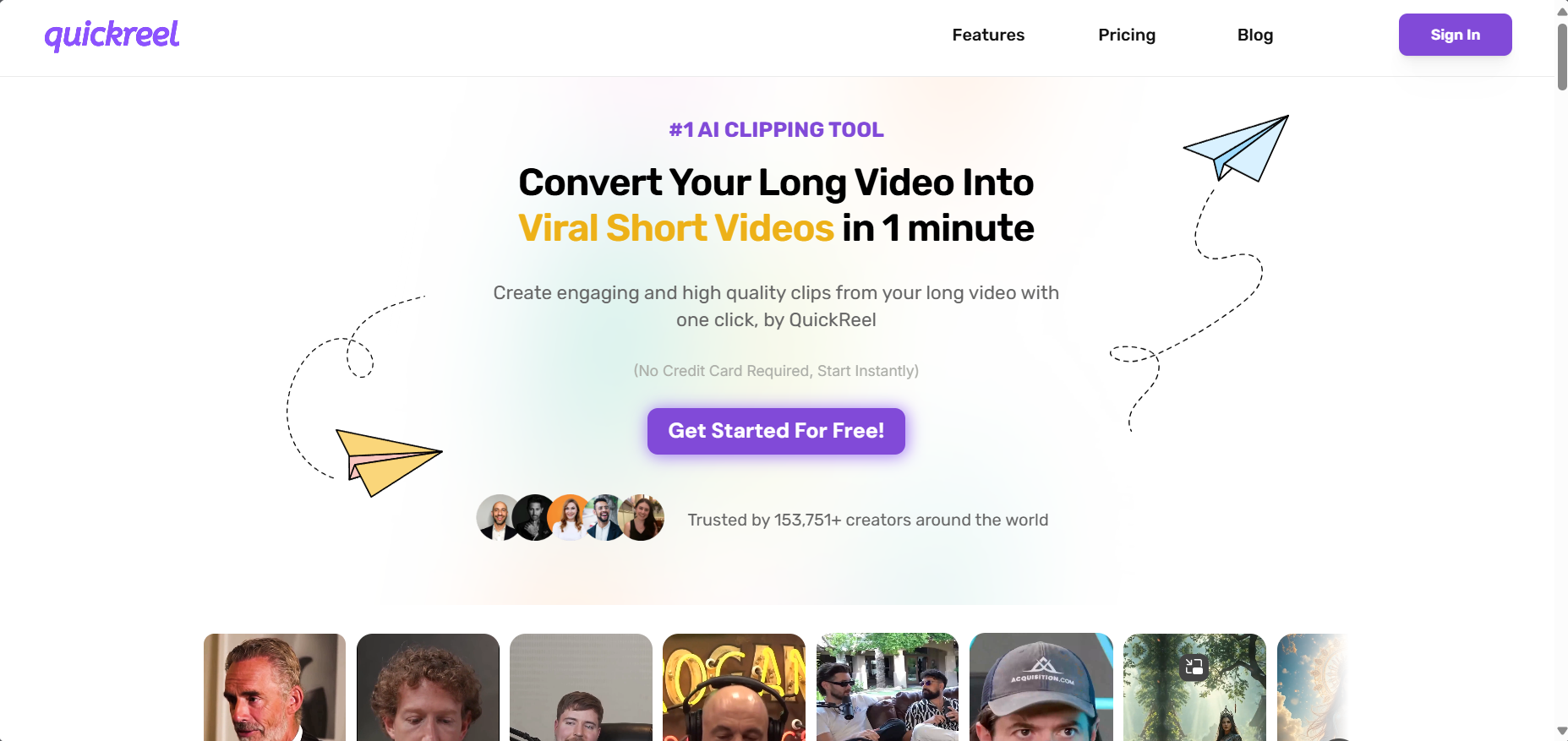This screenshot has width=1568, height=741.
Task: Open the curly-haired man video thumbnail
Action: point(428,687)
